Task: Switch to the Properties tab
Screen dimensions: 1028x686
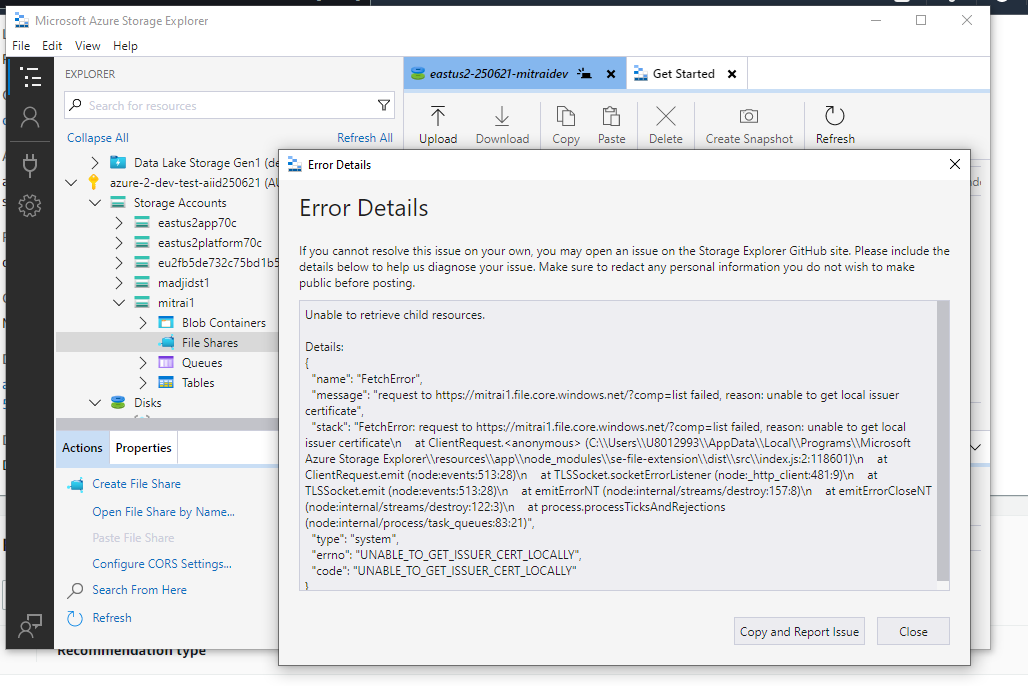Action: (x=144, y=448)
